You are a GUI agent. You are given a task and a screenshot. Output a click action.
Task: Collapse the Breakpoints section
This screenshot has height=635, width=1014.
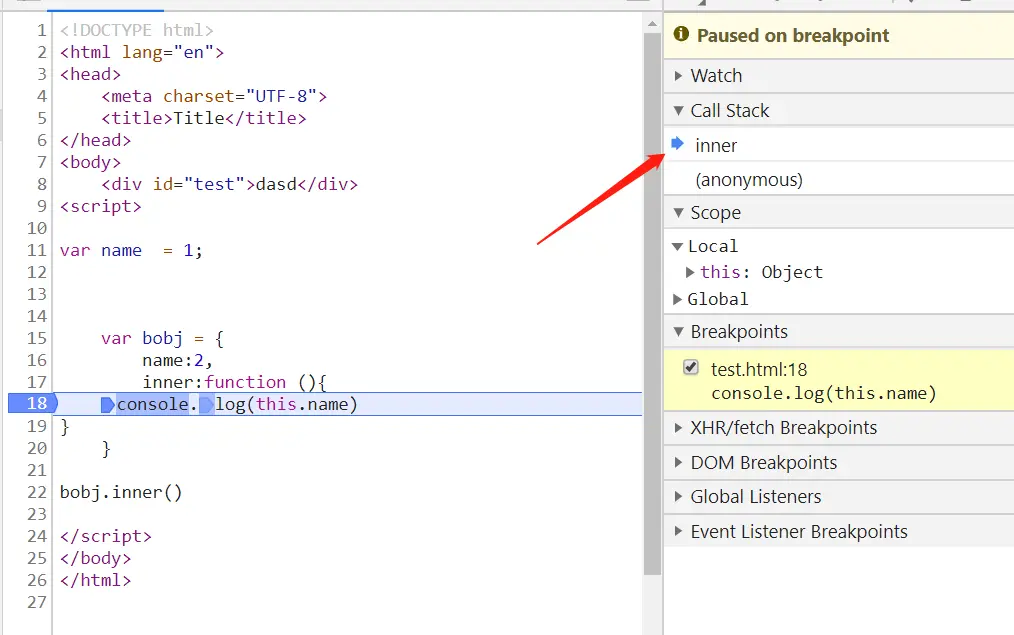pyautogui.click(x=678, y=332)
